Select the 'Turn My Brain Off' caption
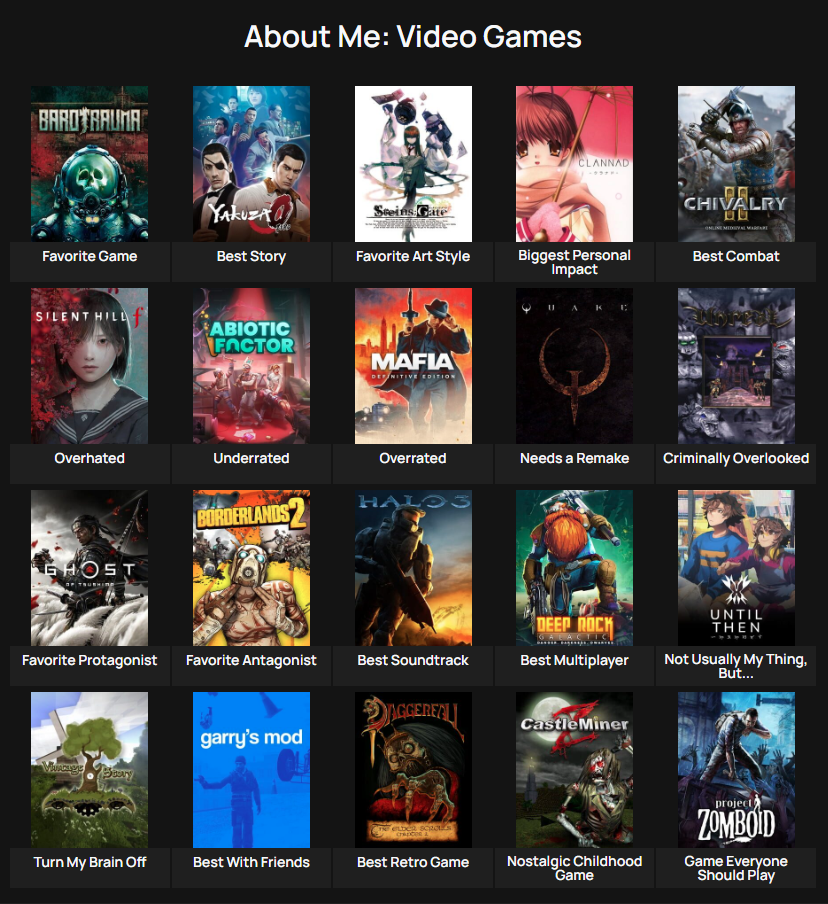The width and height of the screenshot is (828, 904). [x=89, y=862]
